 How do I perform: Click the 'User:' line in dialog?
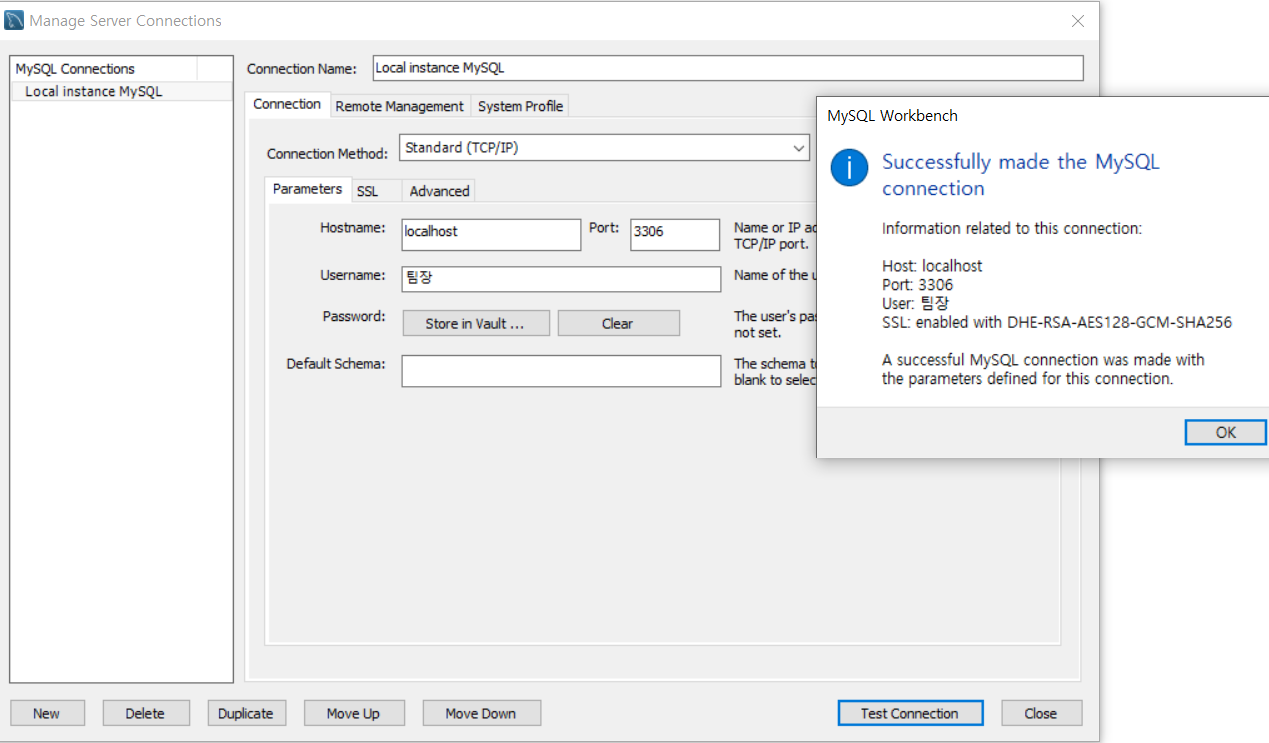click(916, 303)
